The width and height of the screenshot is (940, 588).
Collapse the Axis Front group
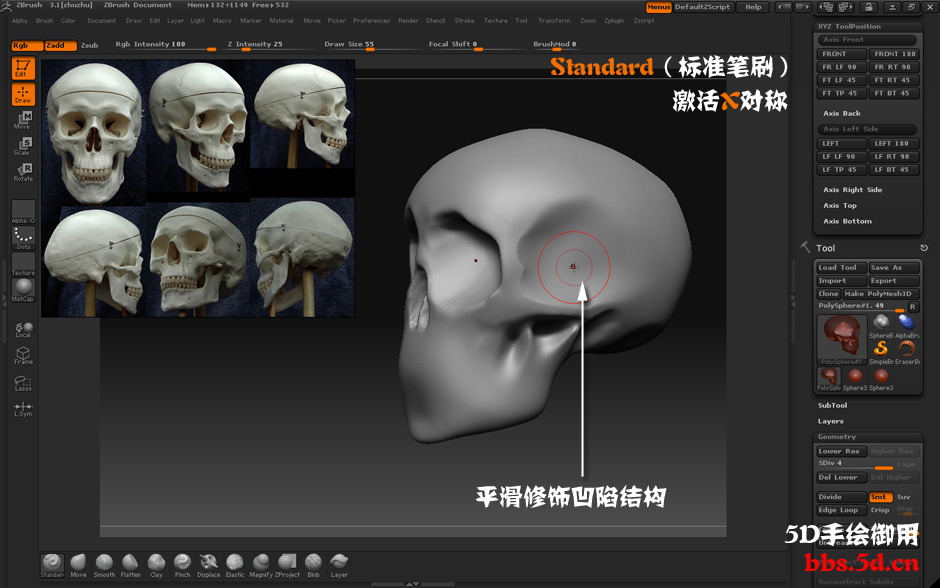click(x=867, y=40)
